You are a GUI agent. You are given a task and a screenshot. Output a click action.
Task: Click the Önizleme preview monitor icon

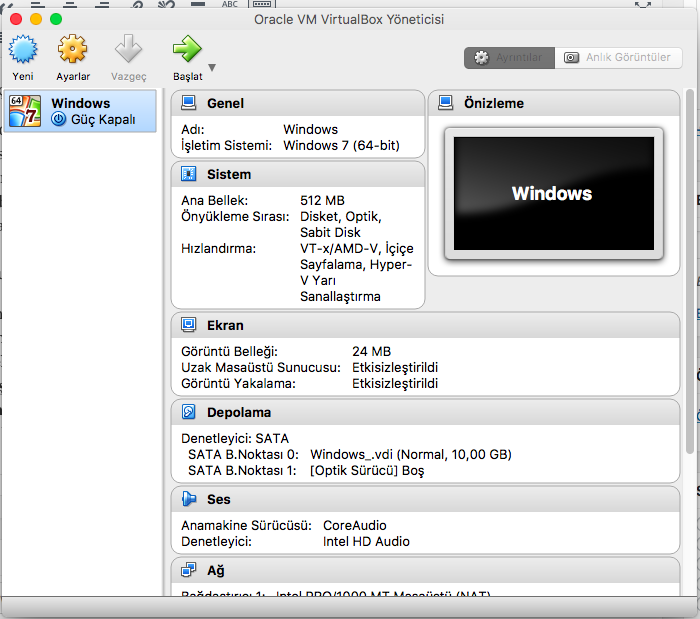(446, 103)
